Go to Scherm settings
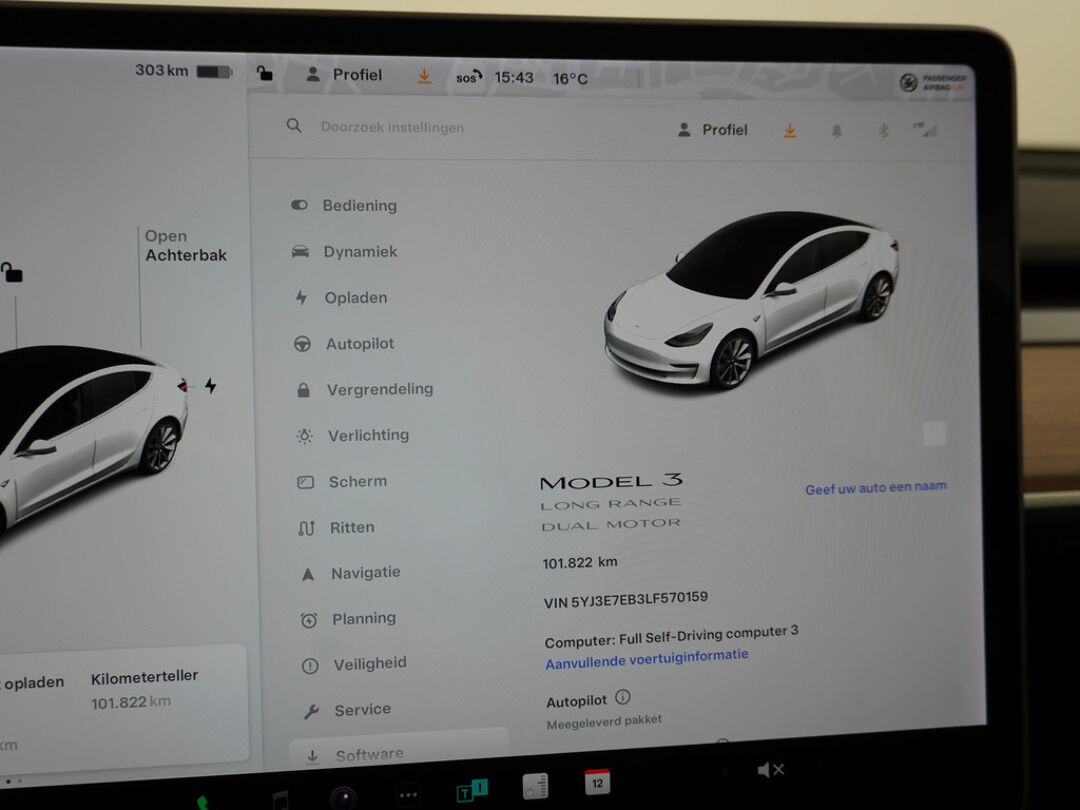 point(342,481)
